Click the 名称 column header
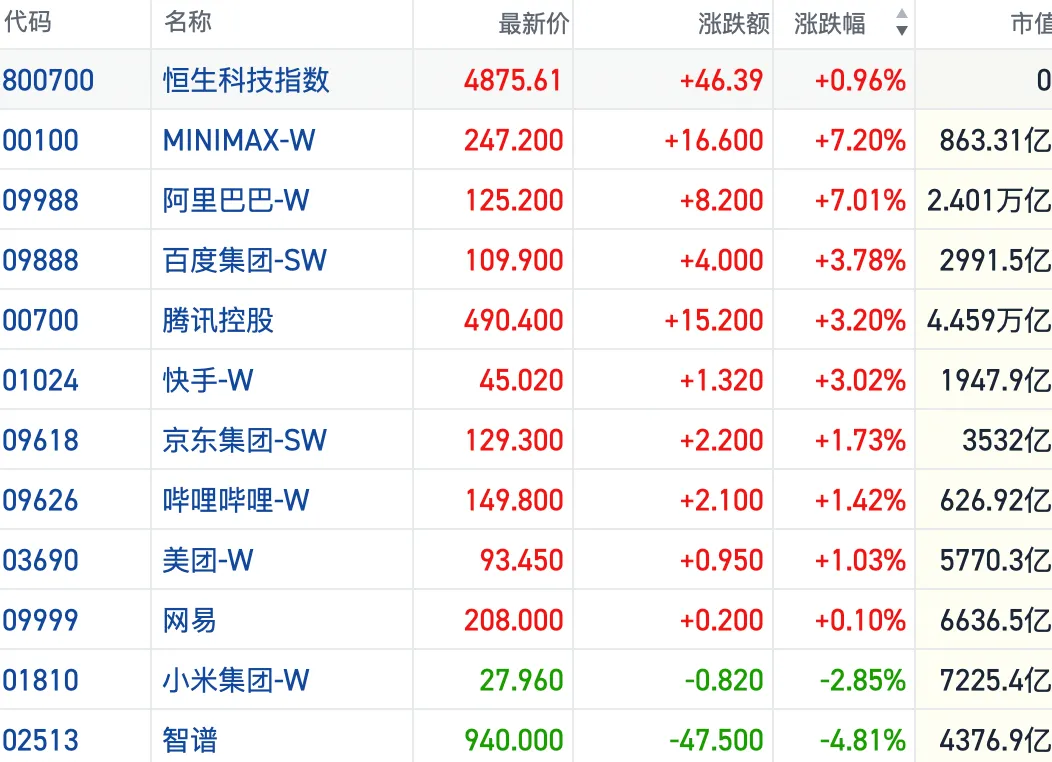 coord(188,21)
